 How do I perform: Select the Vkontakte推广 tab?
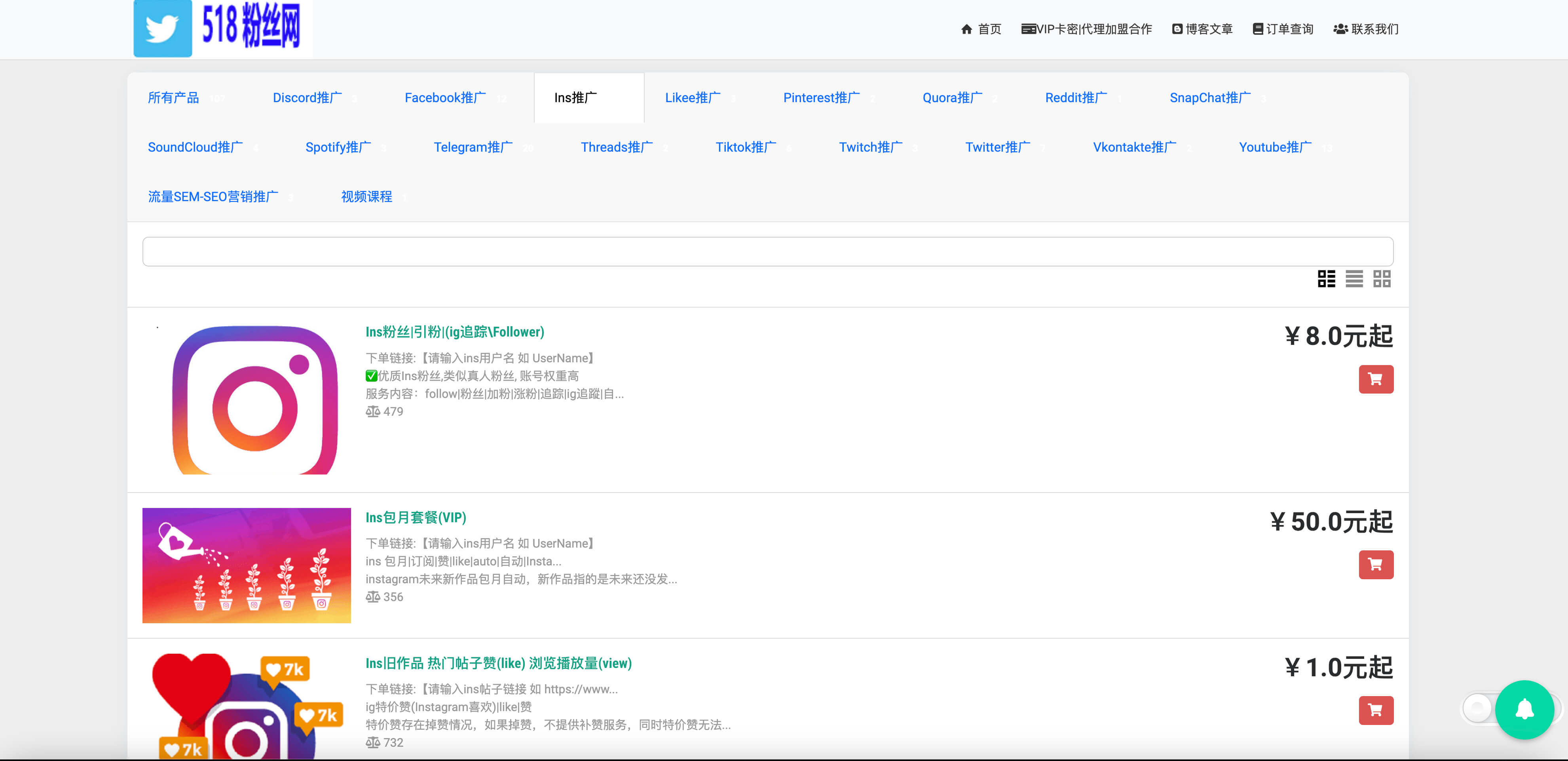pyautogui.click(x=1142, y=147)
